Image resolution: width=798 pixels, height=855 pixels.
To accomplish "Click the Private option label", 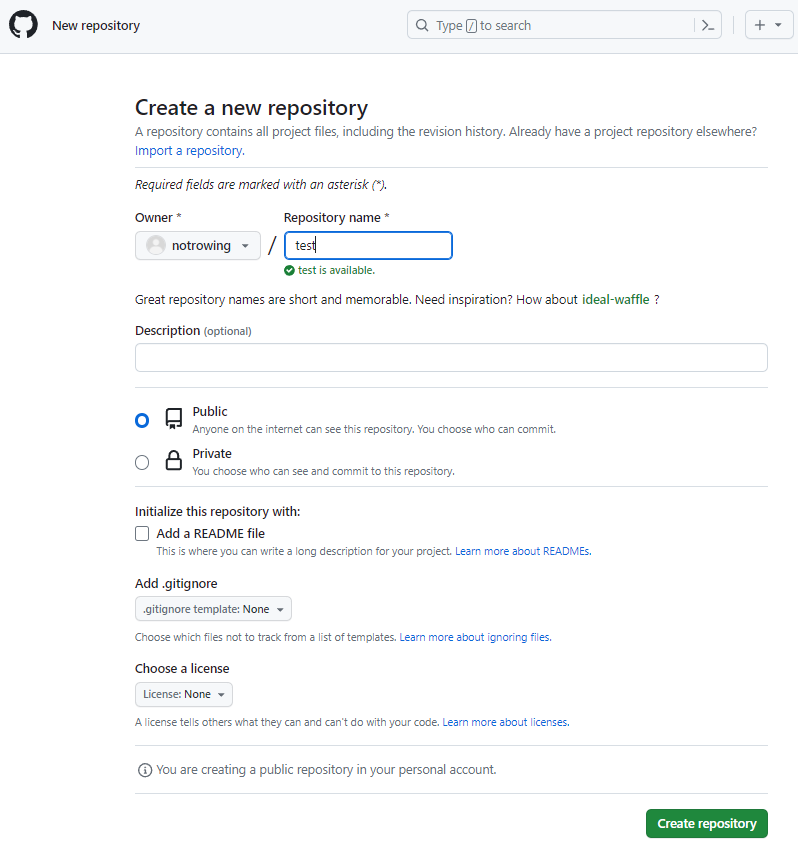I will coord(212,454).
